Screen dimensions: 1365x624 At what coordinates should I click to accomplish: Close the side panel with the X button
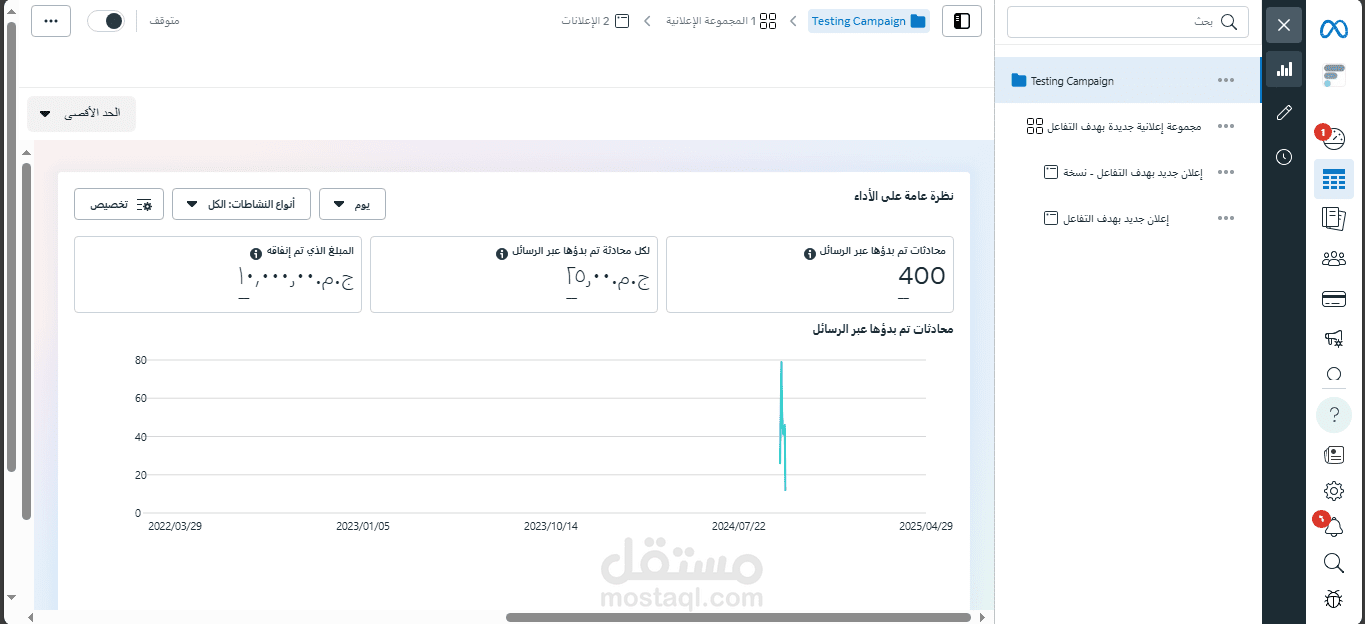pyautogui.click(x=1284, y=25)
